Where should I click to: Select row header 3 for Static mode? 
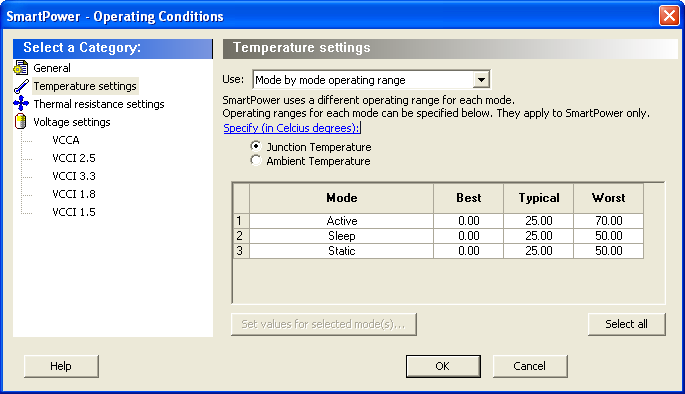[241, 251]
